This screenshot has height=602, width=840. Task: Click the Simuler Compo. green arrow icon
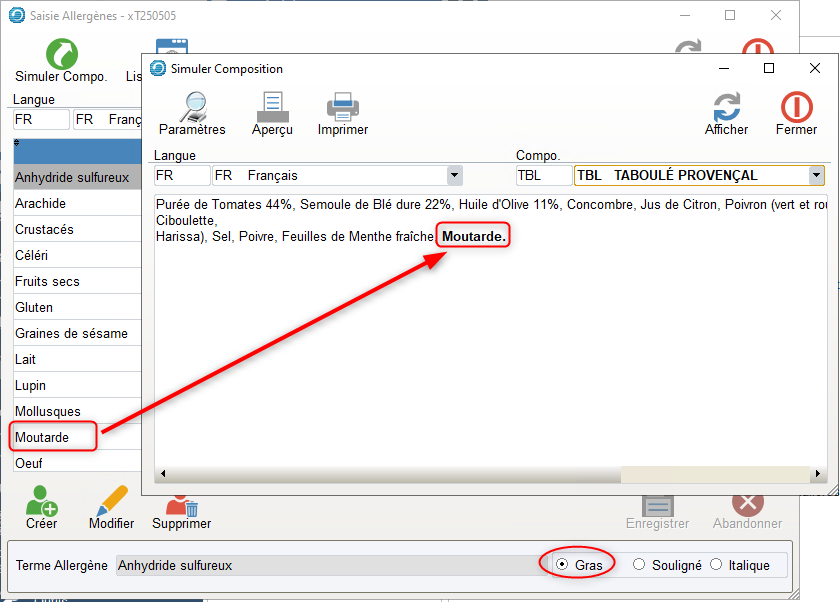pos(61,54)
